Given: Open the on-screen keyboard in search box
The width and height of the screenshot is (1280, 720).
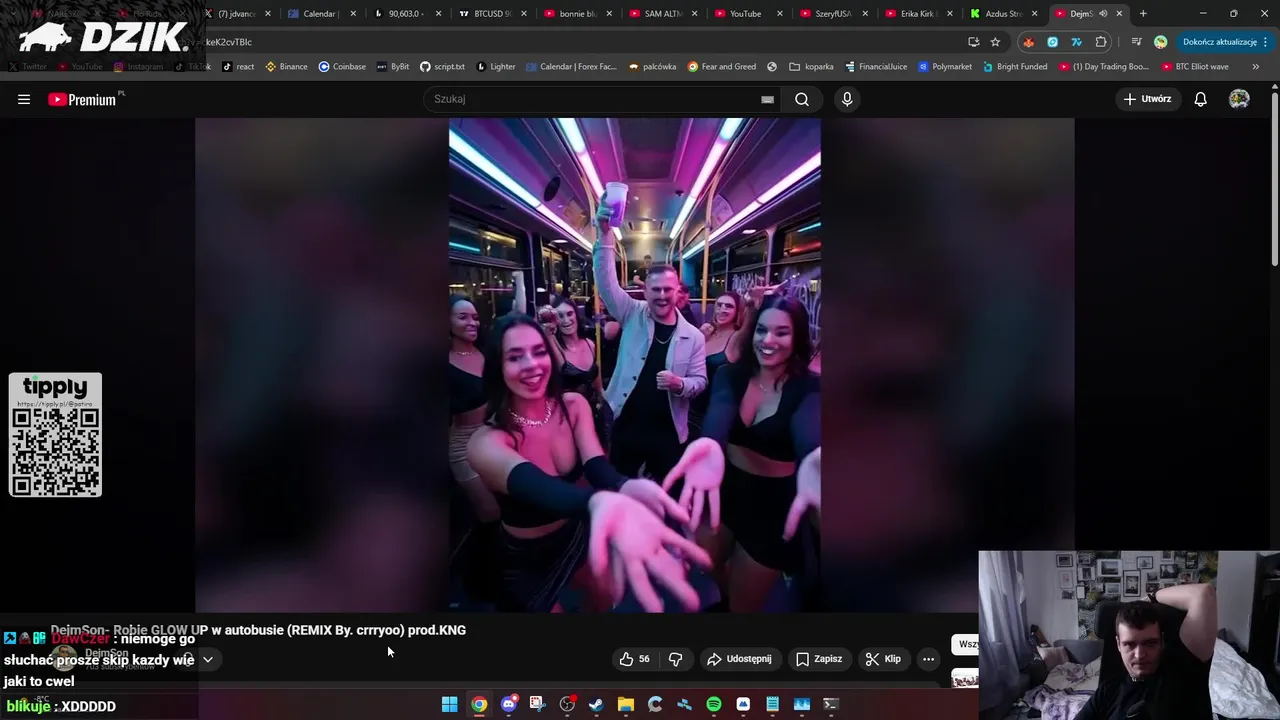Looking at the screenshot, I should (767, 99).
